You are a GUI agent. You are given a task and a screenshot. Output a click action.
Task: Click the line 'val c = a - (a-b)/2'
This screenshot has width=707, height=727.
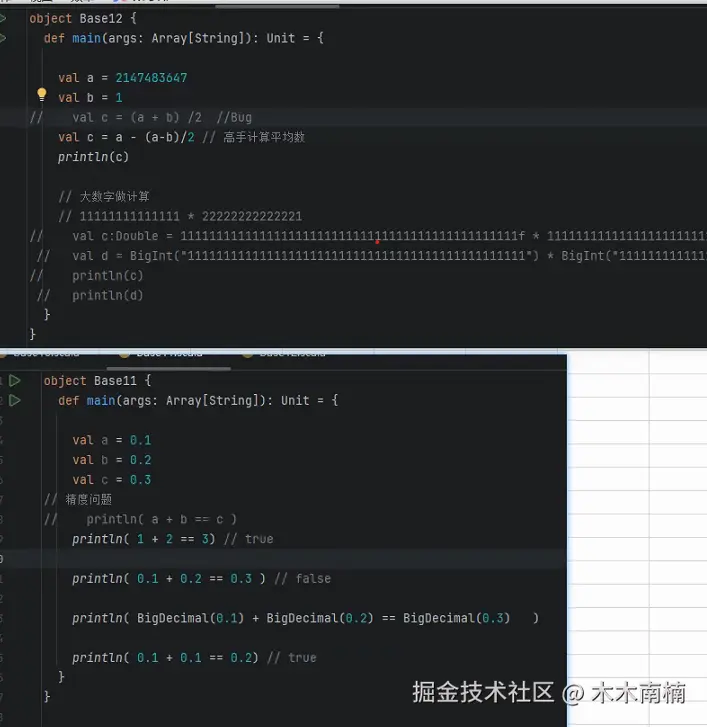click(126, 137)
